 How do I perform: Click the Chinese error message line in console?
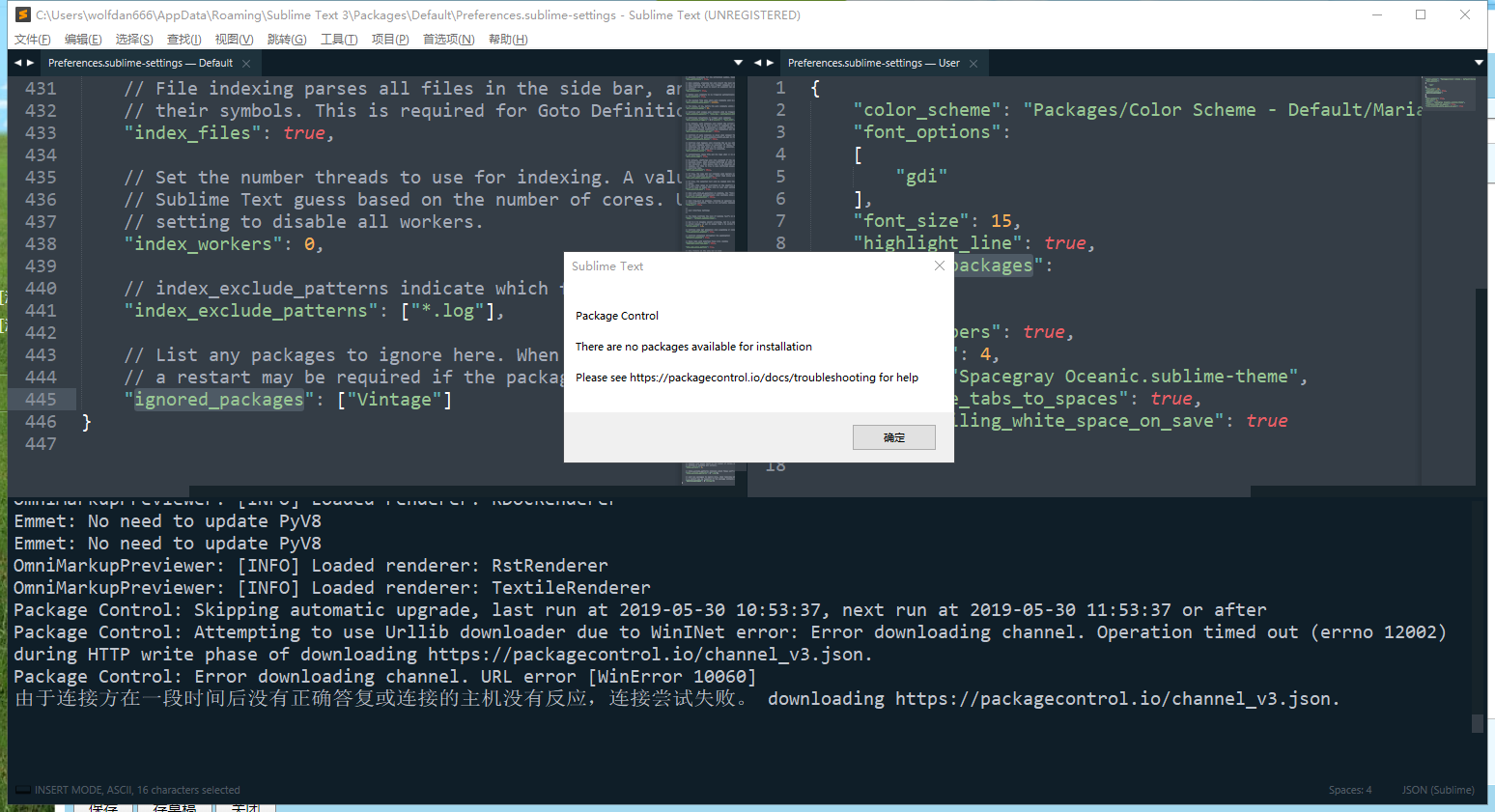tap(676, 699)
